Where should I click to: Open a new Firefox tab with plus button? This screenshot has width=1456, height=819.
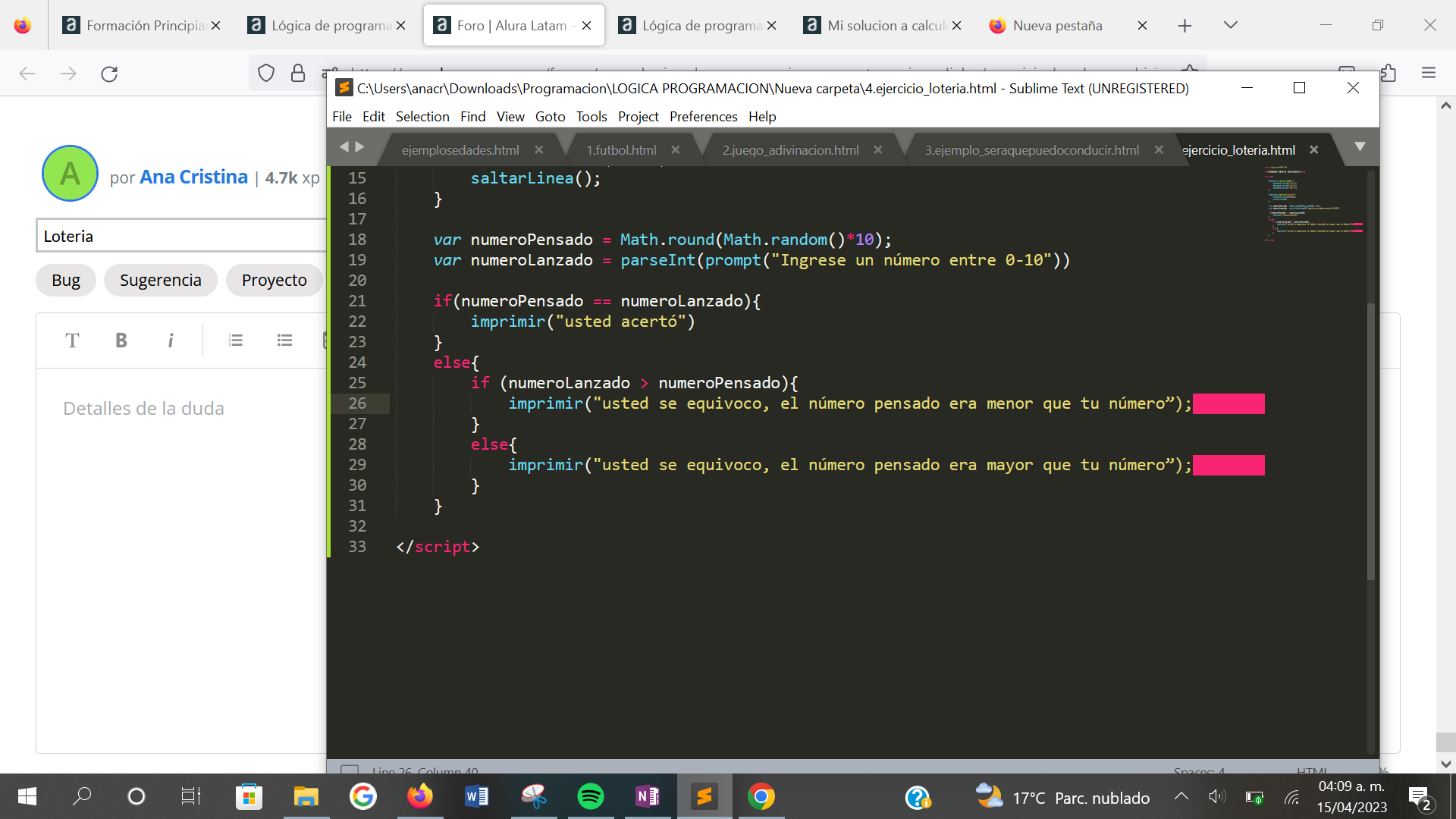(1185, 26)
